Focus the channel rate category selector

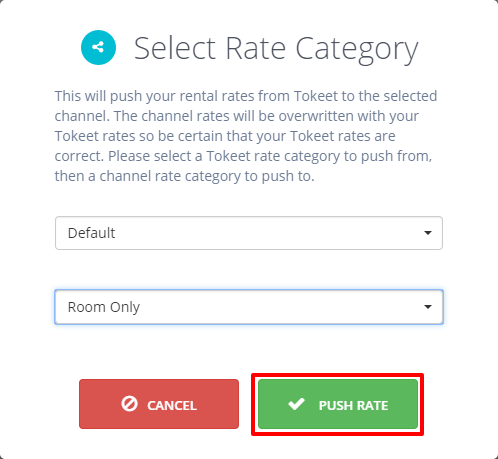coord(249,307)
